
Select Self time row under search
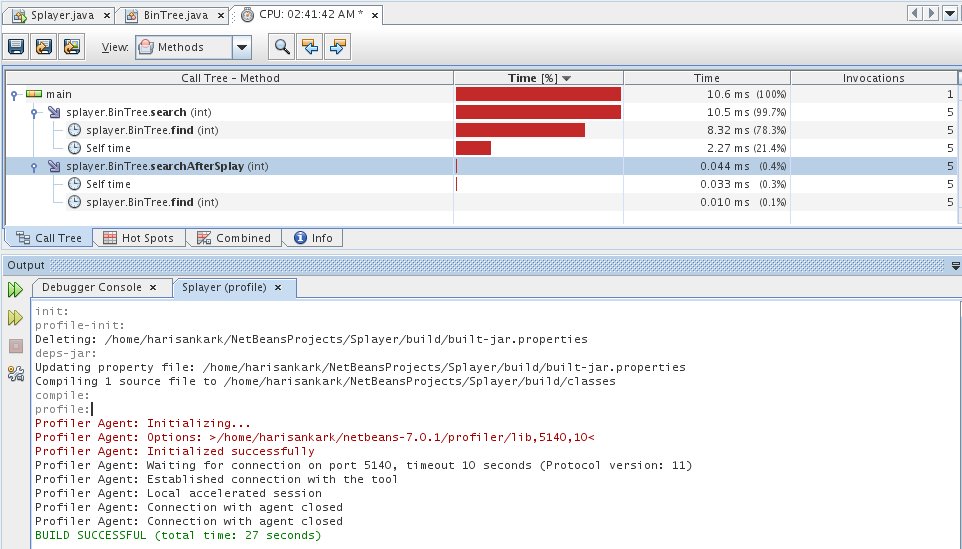point(482,148)
